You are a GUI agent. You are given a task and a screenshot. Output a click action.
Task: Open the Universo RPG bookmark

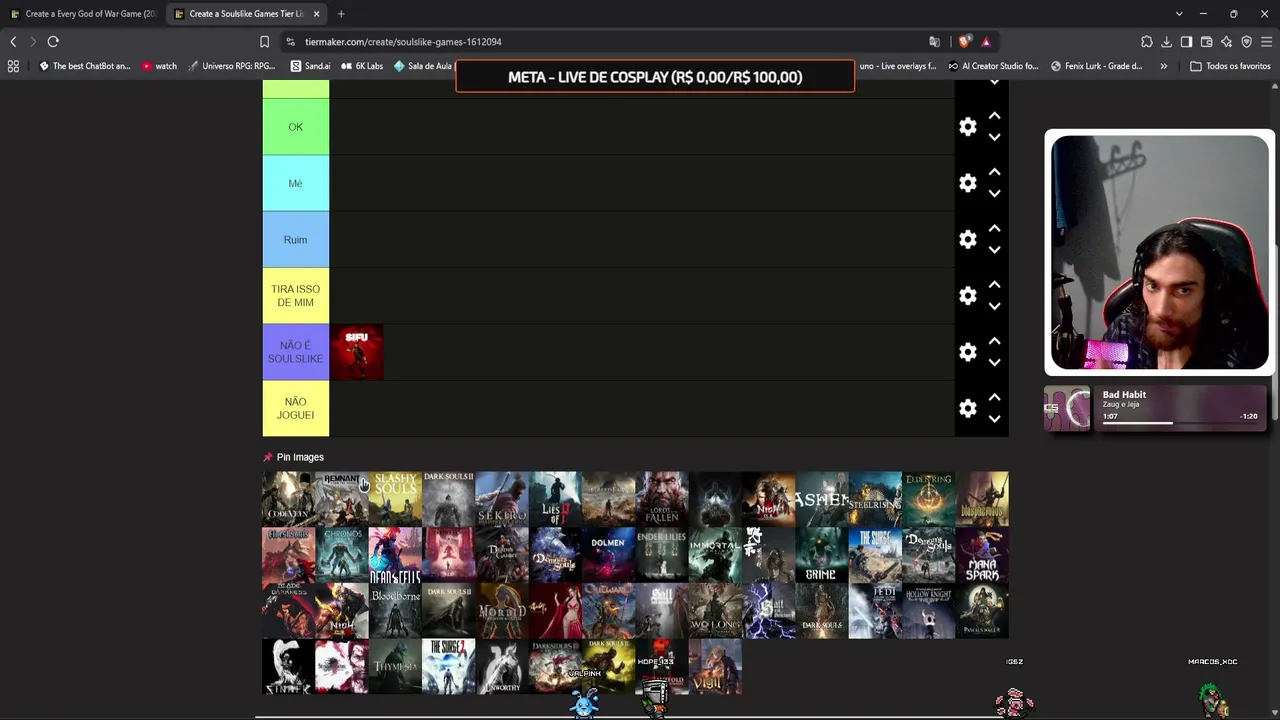pos(231,66)
